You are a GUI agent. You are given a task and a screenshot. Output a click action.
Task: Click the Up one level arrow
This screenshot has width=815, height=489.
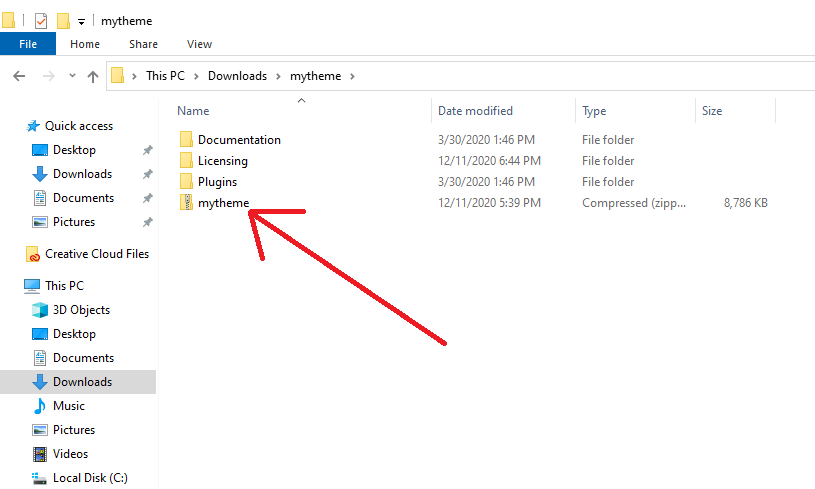point(93,76)
